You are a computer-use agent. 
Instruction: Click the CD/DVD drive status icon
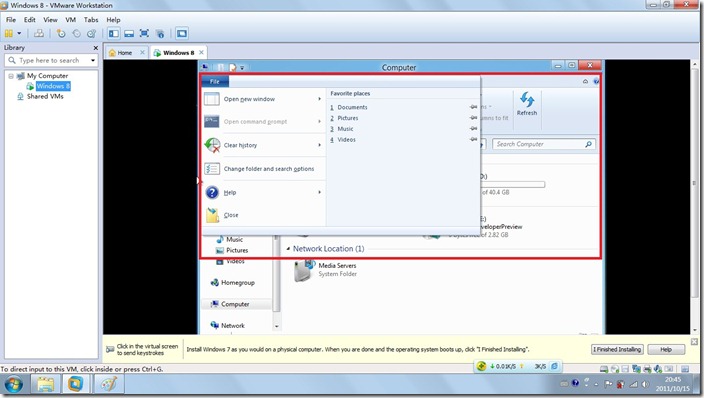coord(615,369)
